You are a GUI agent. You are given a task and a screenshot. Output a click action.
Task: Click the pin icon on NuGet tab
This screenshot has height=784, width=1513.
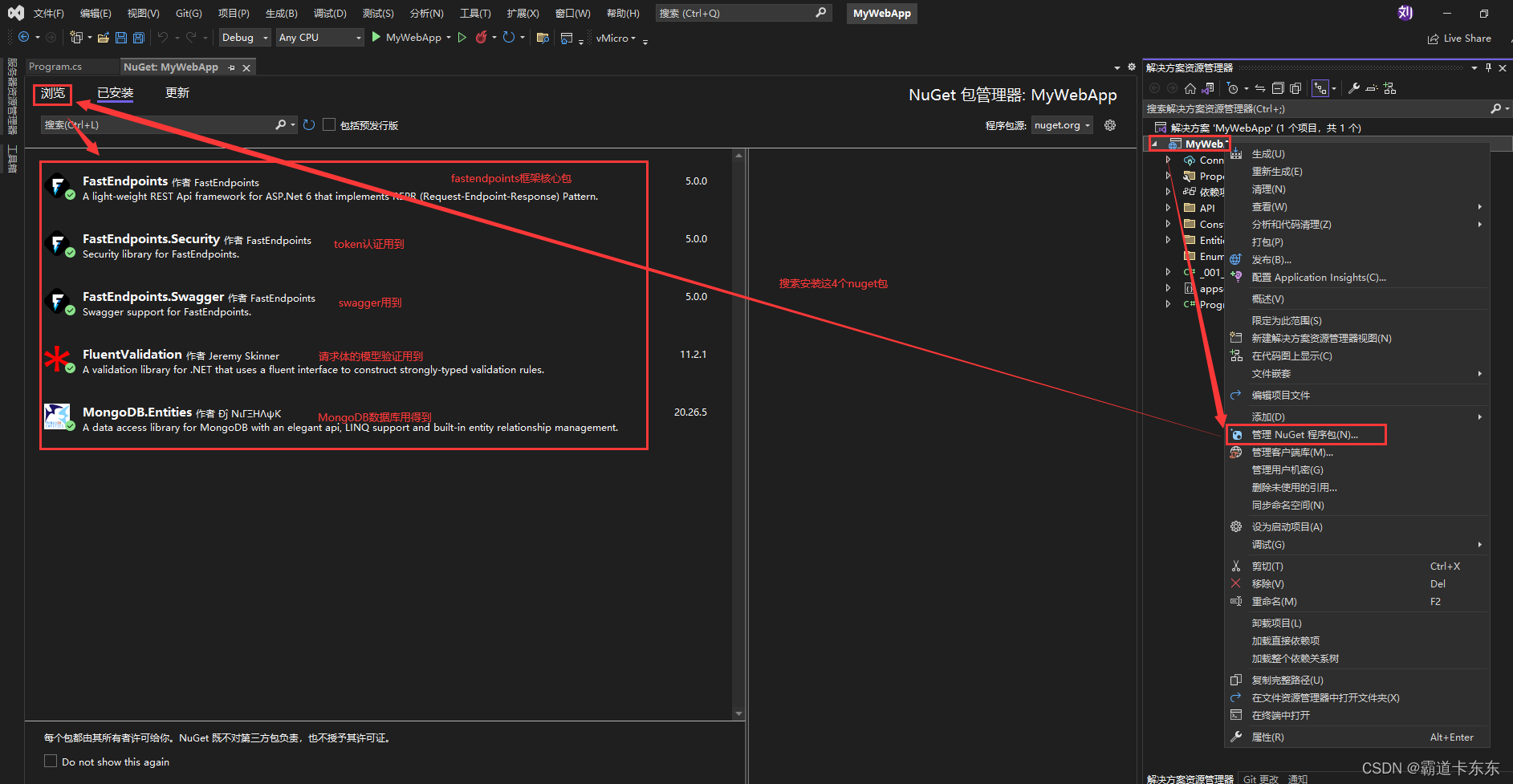pos(231,67)
